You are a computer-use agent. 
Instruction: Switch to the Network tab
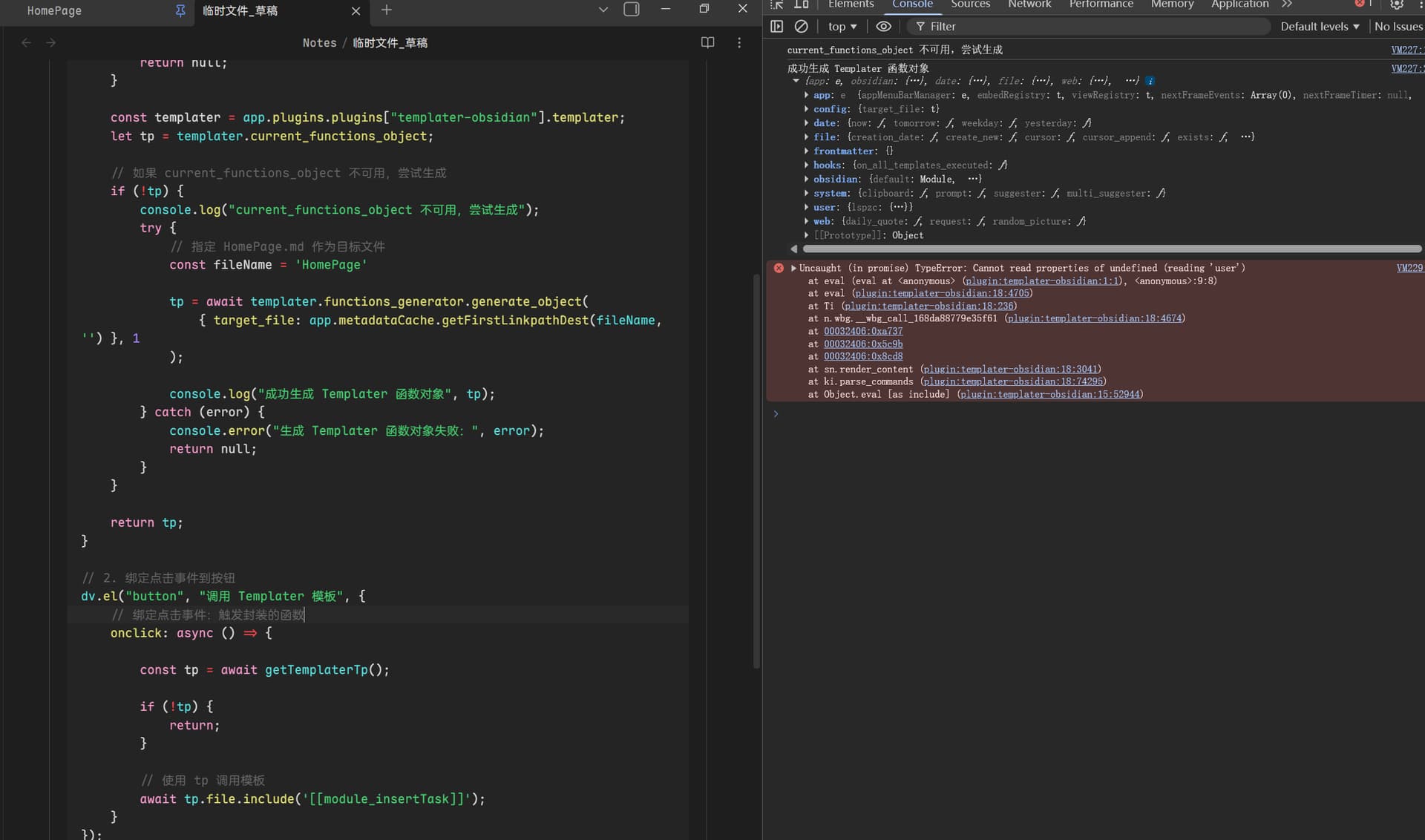tap(1029, 4)
